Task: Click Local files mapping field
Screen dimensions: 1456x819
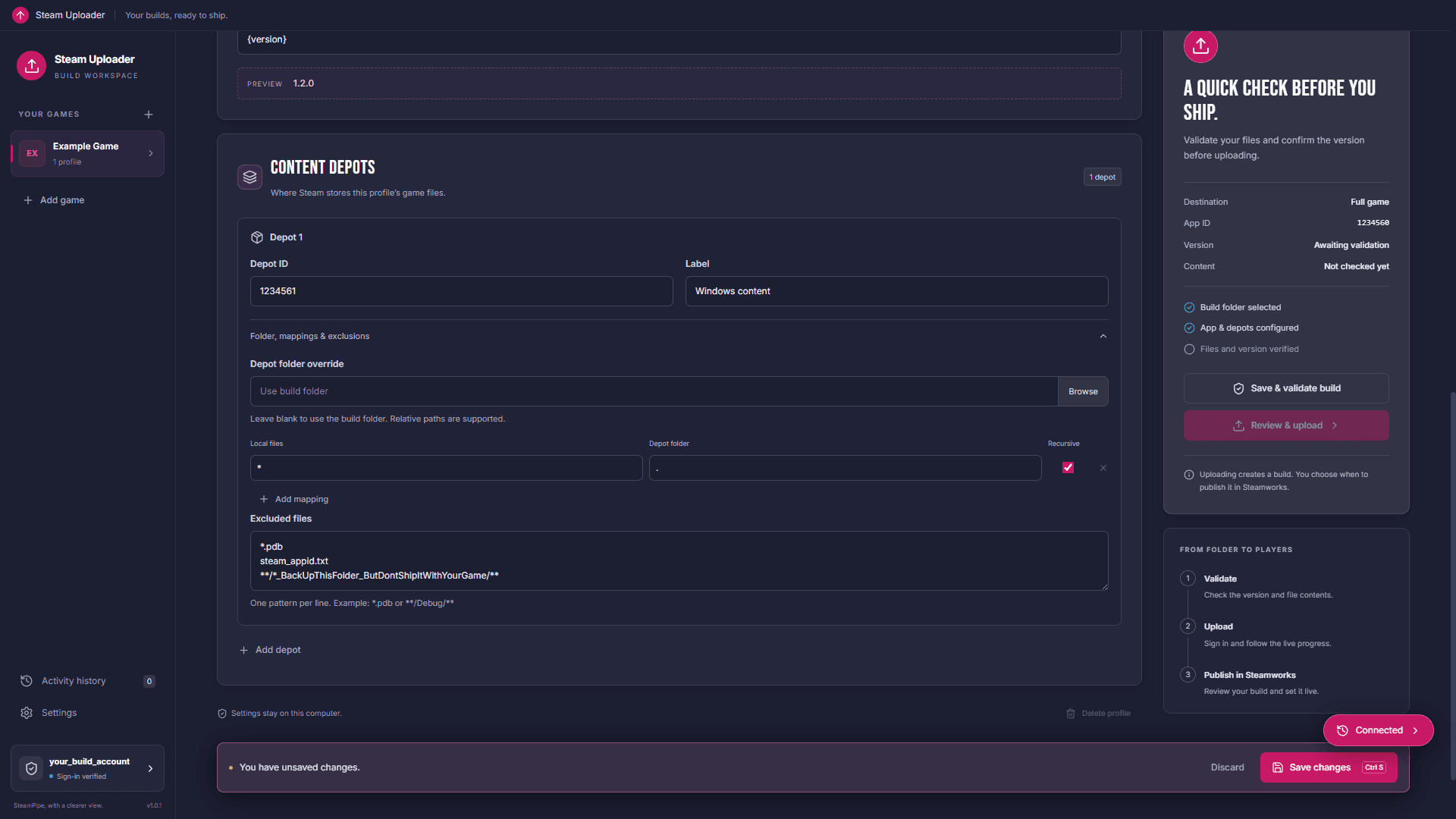Action: point(446,468)
